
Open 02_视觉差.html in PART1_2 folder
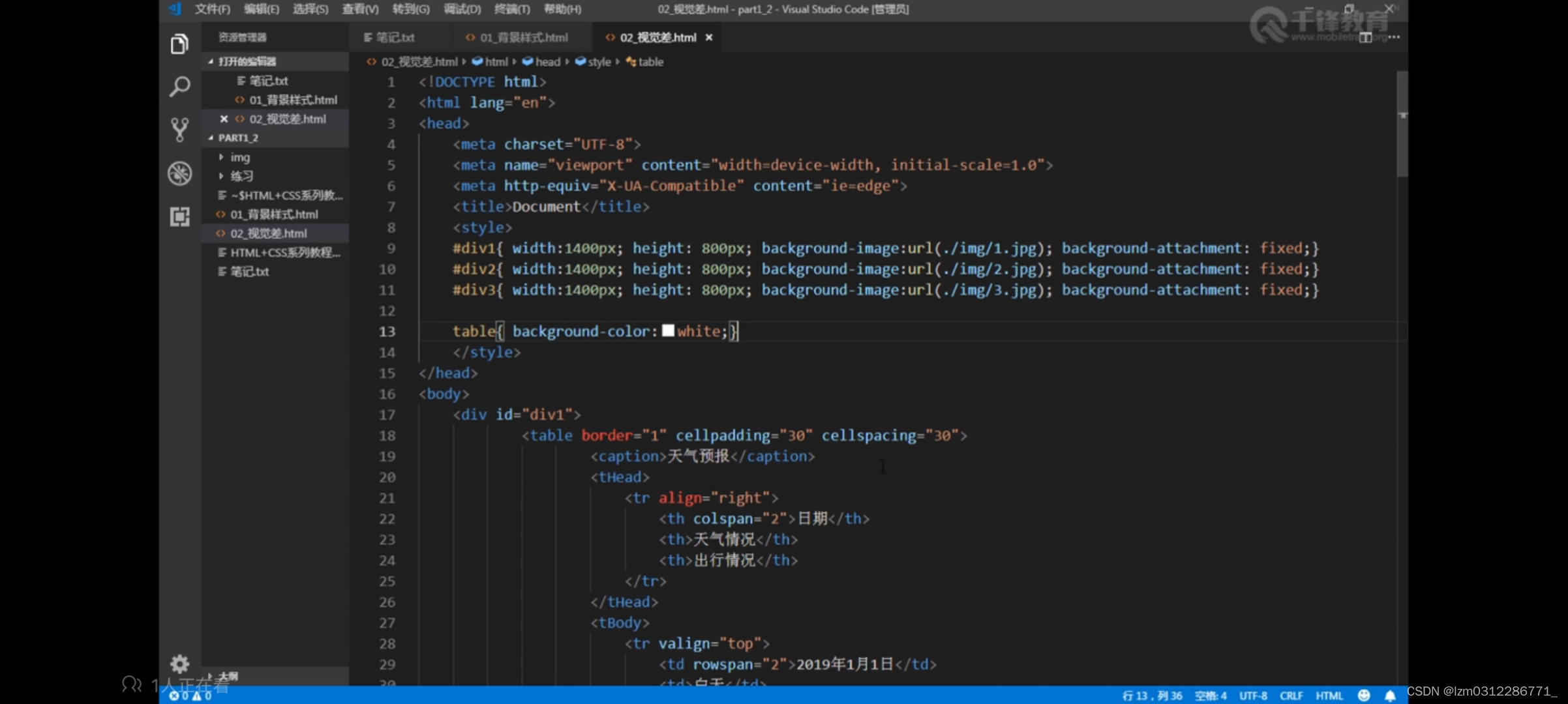click(274, 233)
